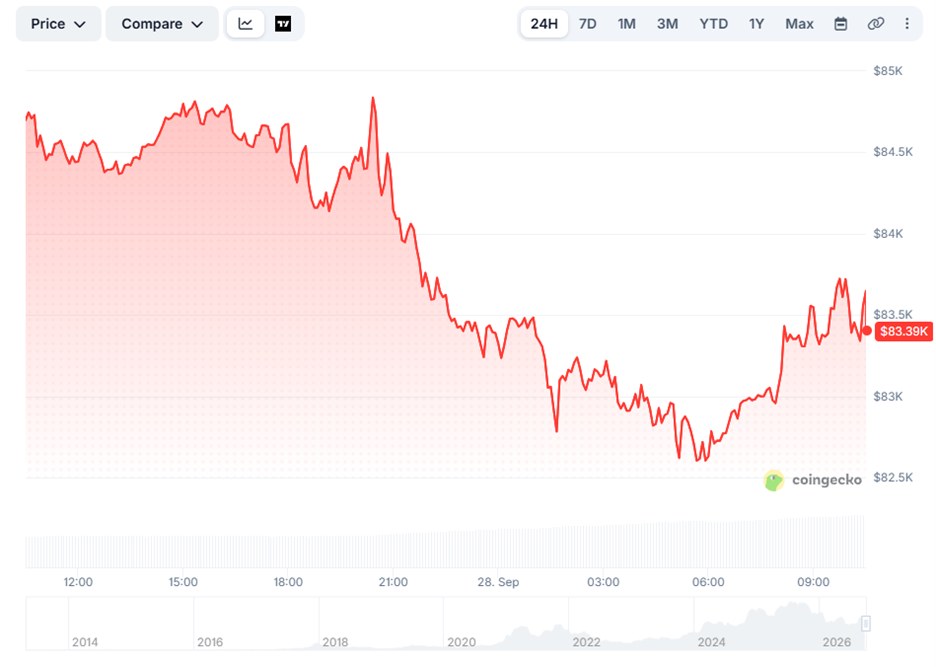The height and width of the screenshot is (667, 936).
Task: Choose the 1Y range
Action: 756,24
